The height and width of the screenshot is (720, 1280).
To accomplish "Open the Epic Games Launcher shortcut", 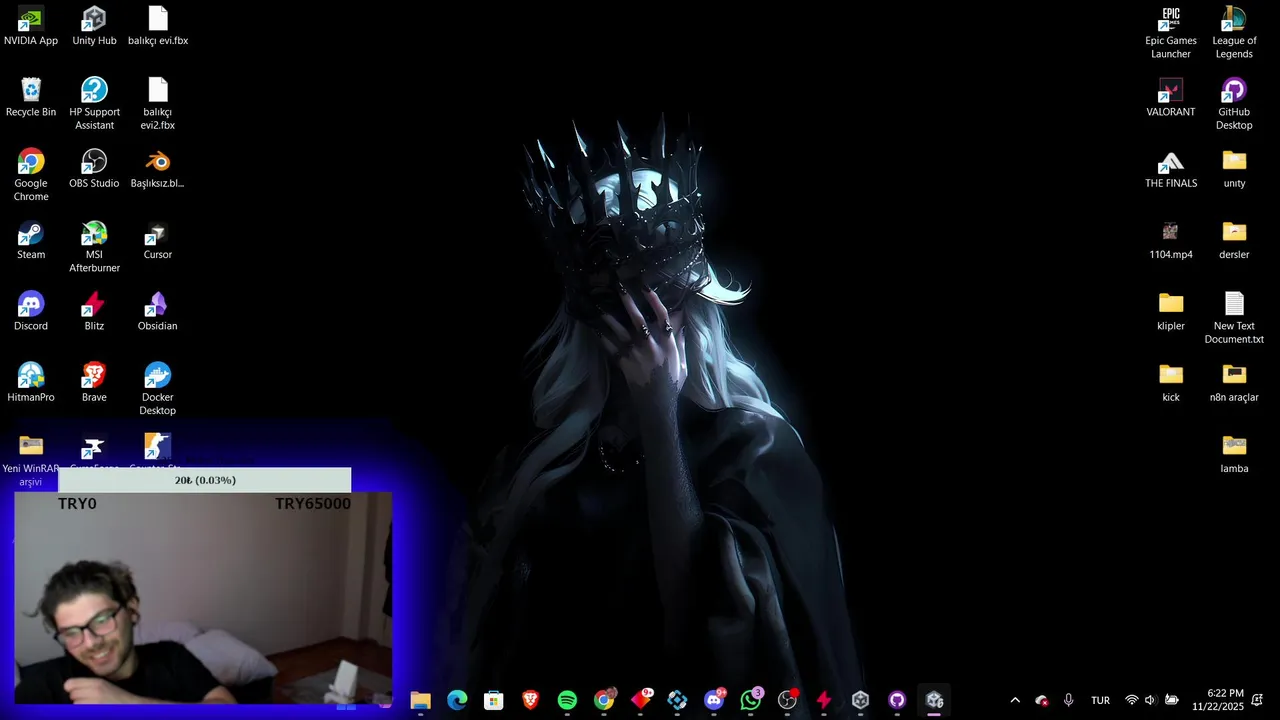I will (x=1171, y=33).
